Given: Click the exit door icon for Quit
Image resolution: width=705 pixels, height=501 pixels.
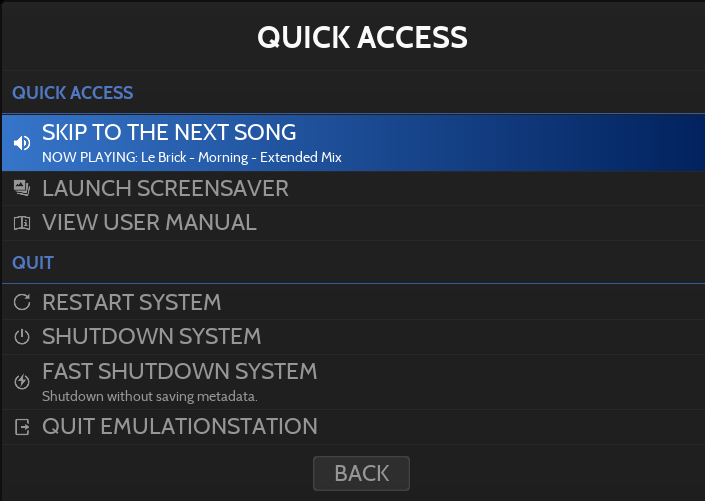Looking at the screenshot, I should [21, 427].
